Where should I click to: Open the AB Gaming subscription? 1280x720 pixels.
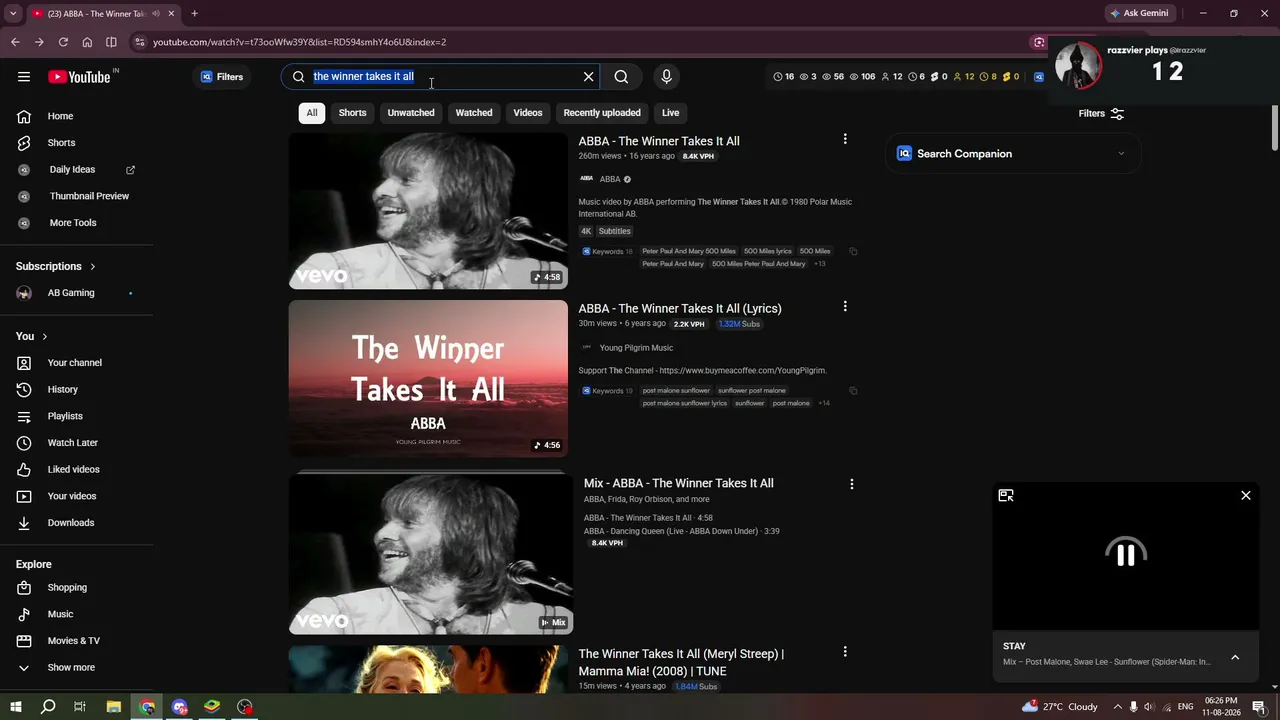[78, 293]
